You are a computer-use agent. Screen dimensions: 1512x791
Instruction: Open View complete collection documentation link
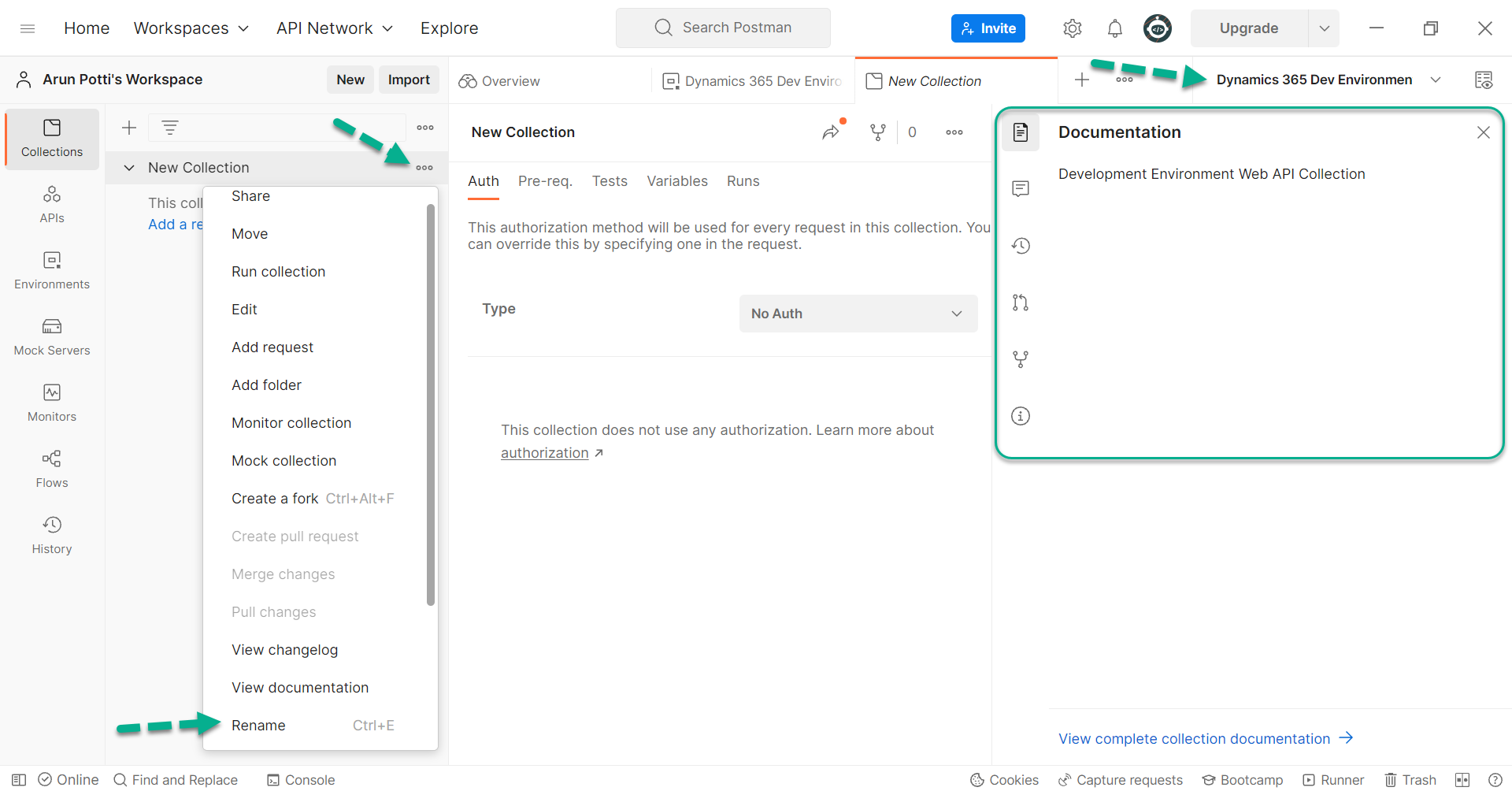pos(1194,738)
